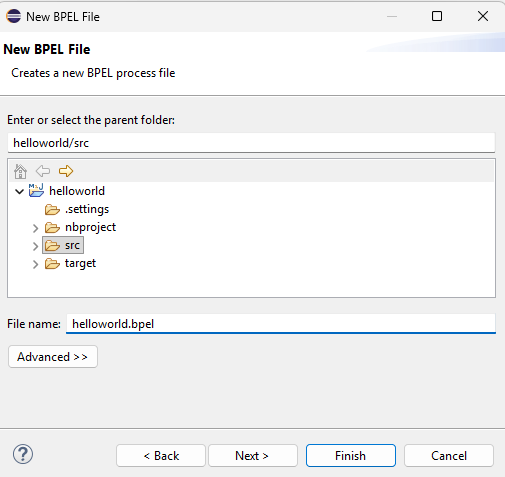Click the nbproject folder icon
The image size is (505, 477).
point(52,228)
